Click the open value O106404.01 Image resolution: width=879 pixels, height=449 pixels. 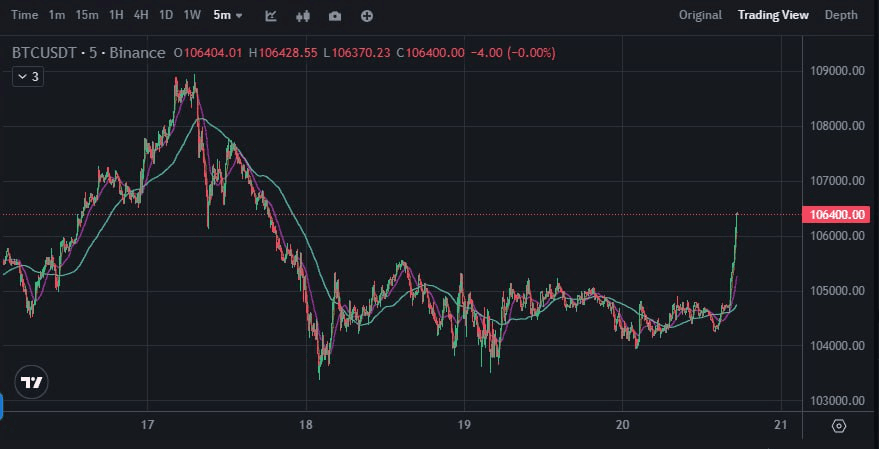click(208, 53)
